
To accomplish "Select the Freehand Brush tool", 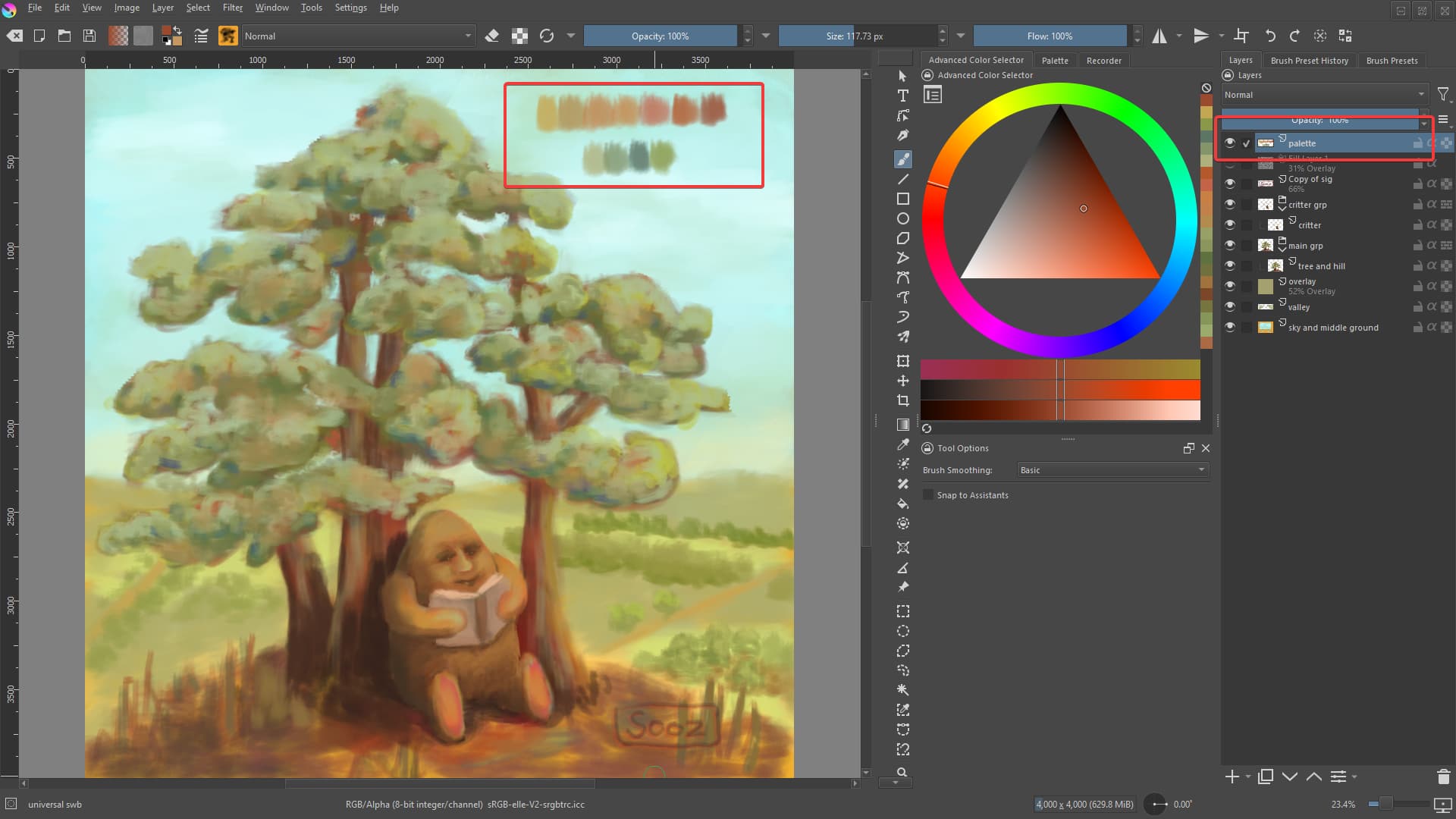I will [902, 159].
